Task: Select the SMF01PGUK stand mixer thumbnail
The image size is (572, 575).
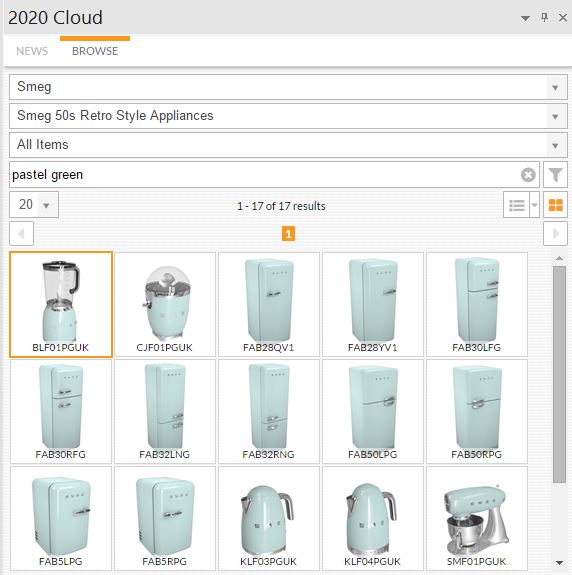Action: 477,519
